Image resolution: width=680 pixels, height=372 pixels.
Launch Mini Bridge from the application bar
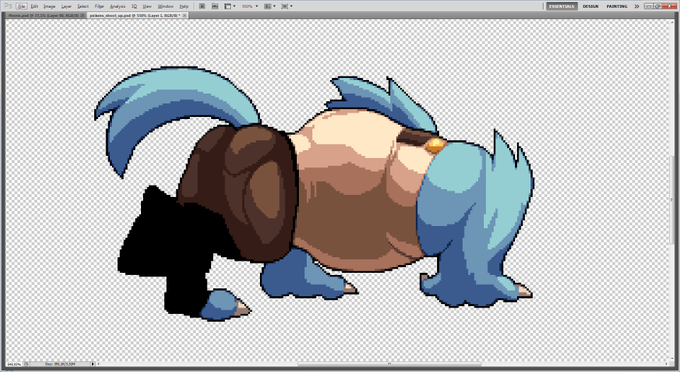coord(215,6)
